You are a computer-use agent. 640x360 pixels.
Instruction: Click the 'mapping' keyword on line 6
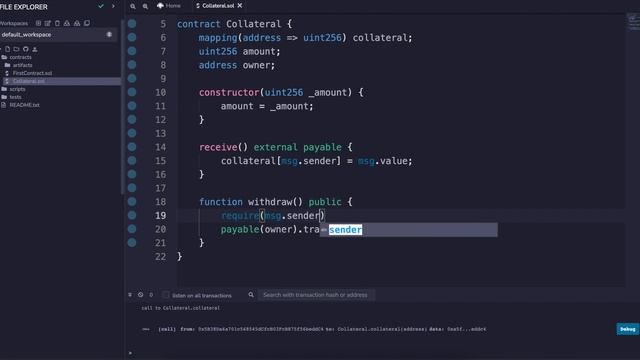click(x=218, y=38)
